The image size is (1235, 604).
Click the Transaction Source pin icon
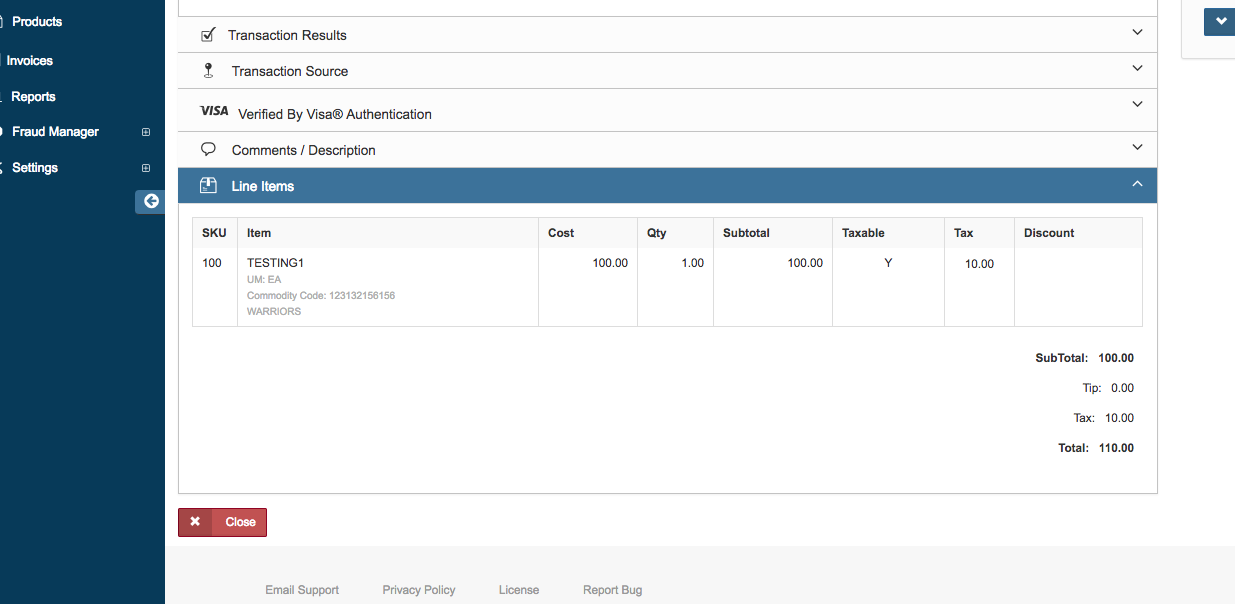click(208, 71)
